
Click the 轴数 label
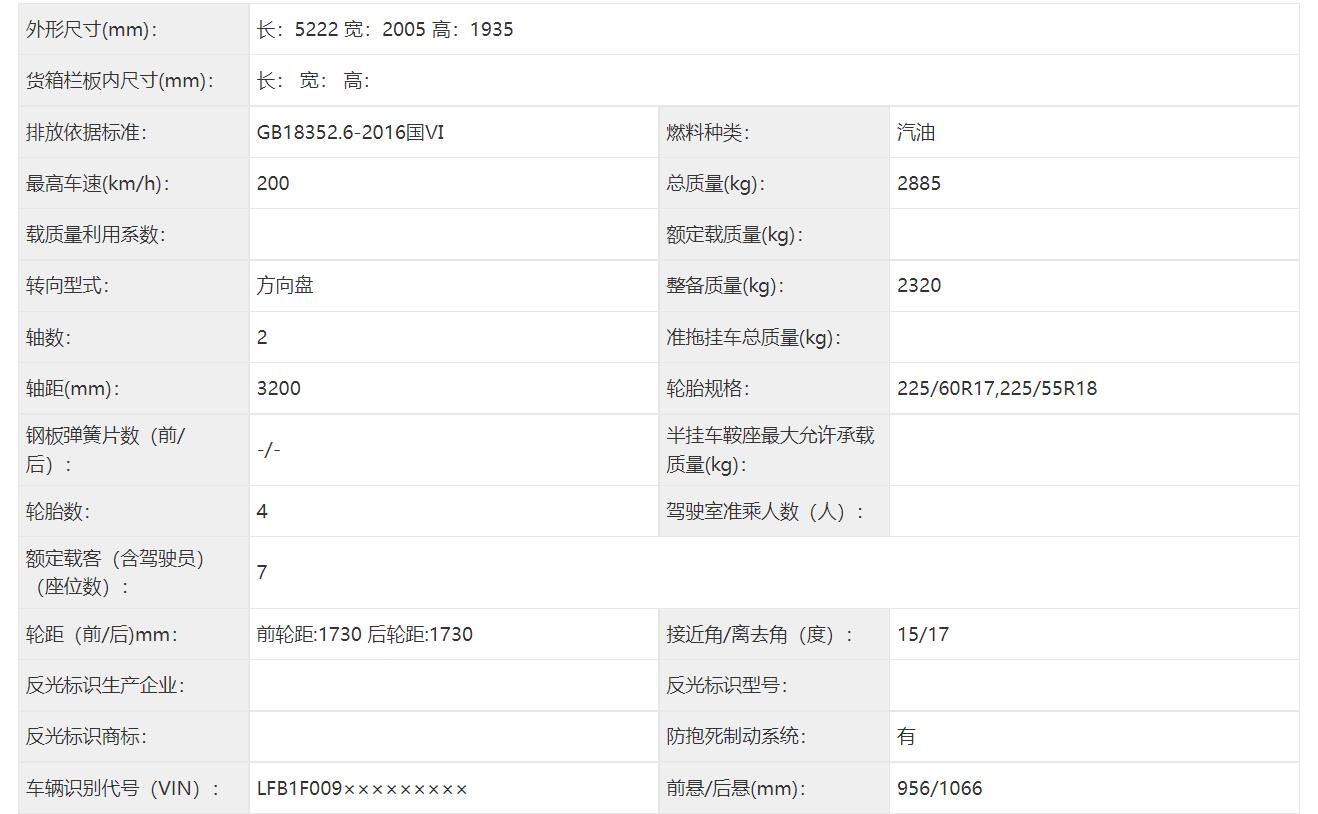point(48,337)
